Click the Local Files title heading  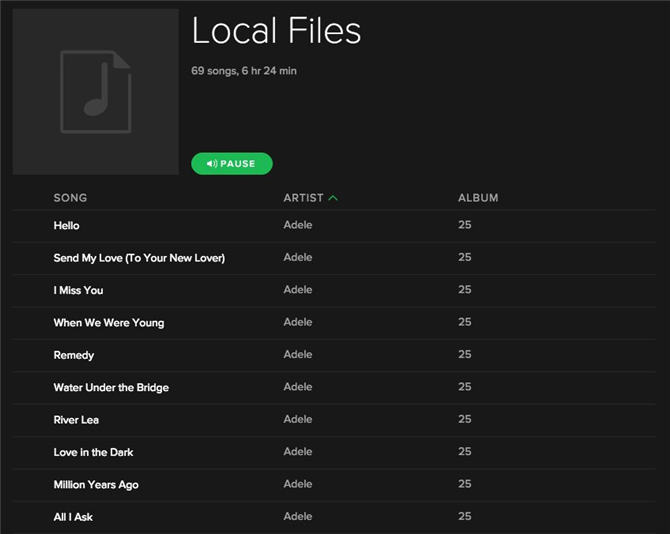tap(276, 31)
